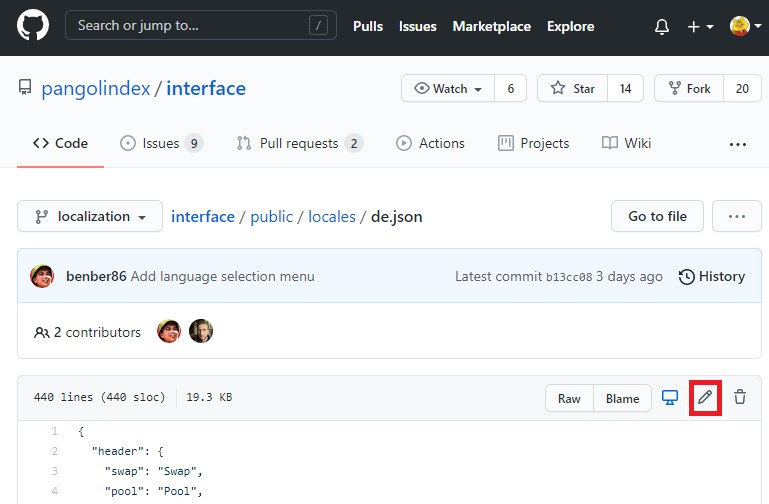
Task: Select line number 2
Action: [x=55, y=451]
